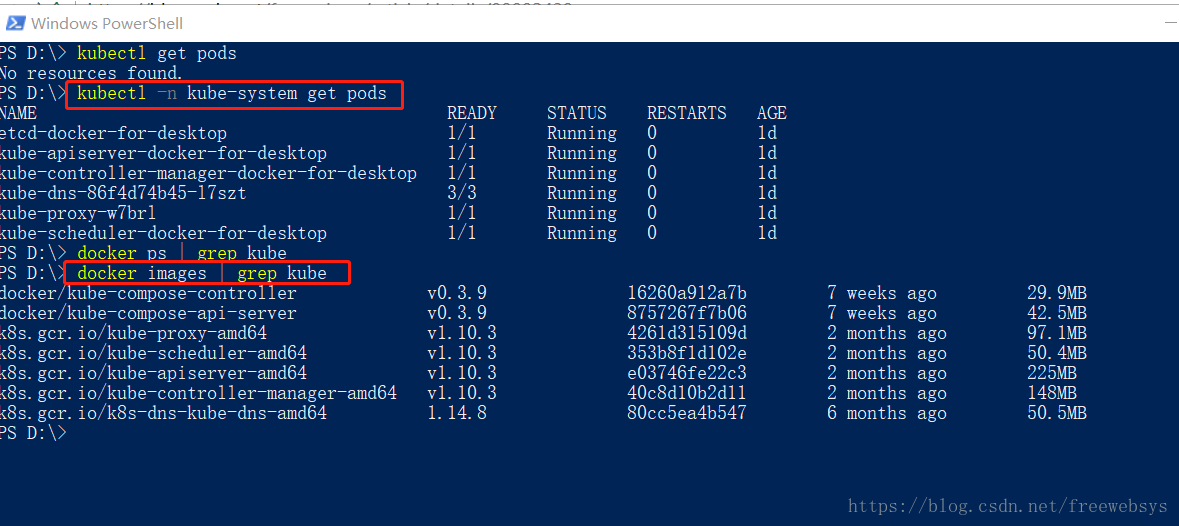Click image k8s.gcr.io/kube-controller-manager-amd64
1179x526 pixels.
(199, 392)
